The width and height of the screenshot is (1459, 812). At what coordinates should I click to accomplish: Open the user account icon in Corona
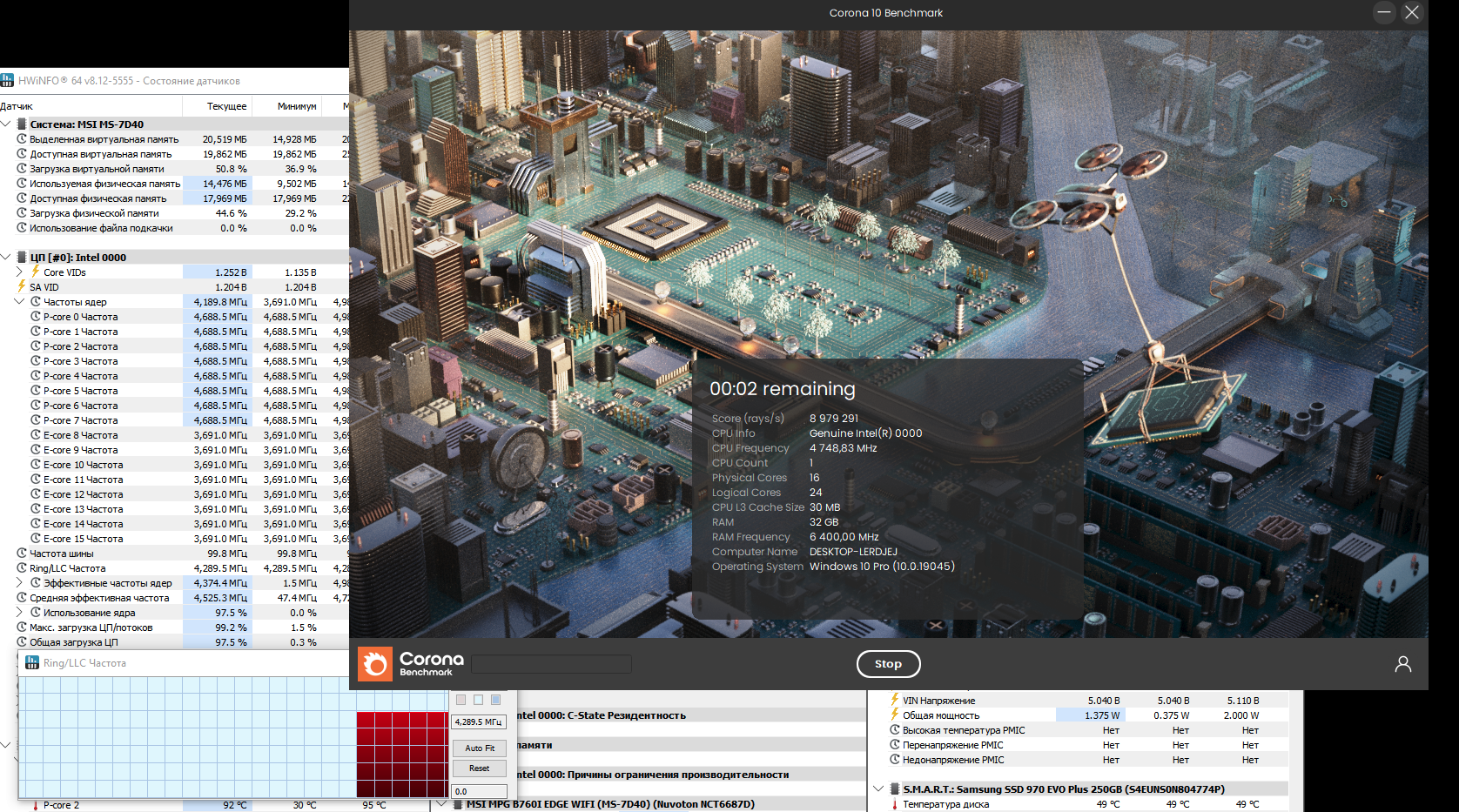[x=1403, y=664]
